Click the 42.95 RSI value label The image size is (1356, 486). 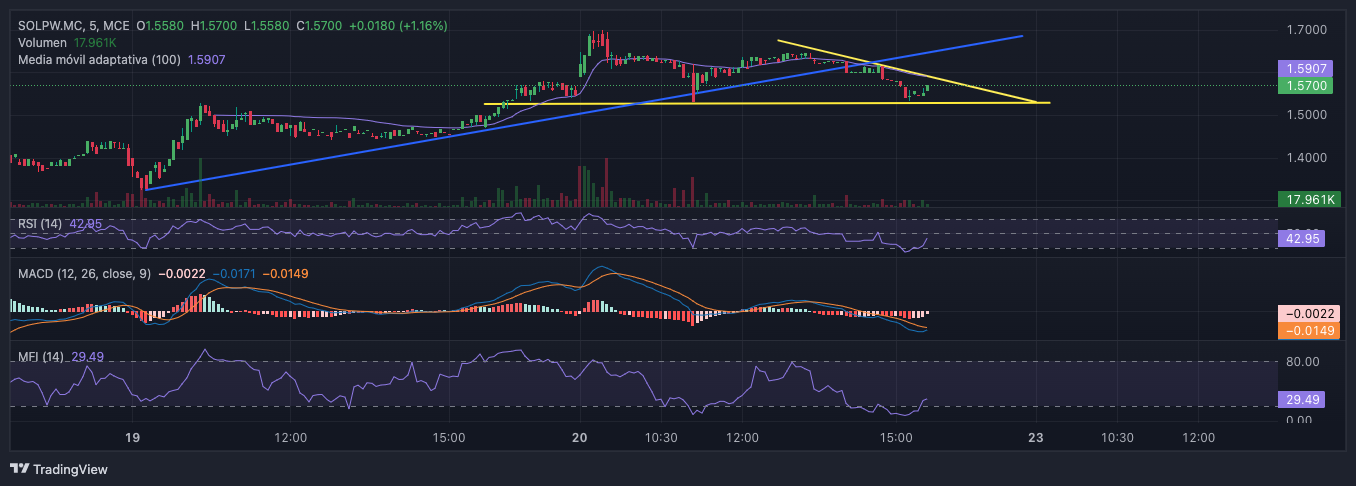click(1307, 239)
